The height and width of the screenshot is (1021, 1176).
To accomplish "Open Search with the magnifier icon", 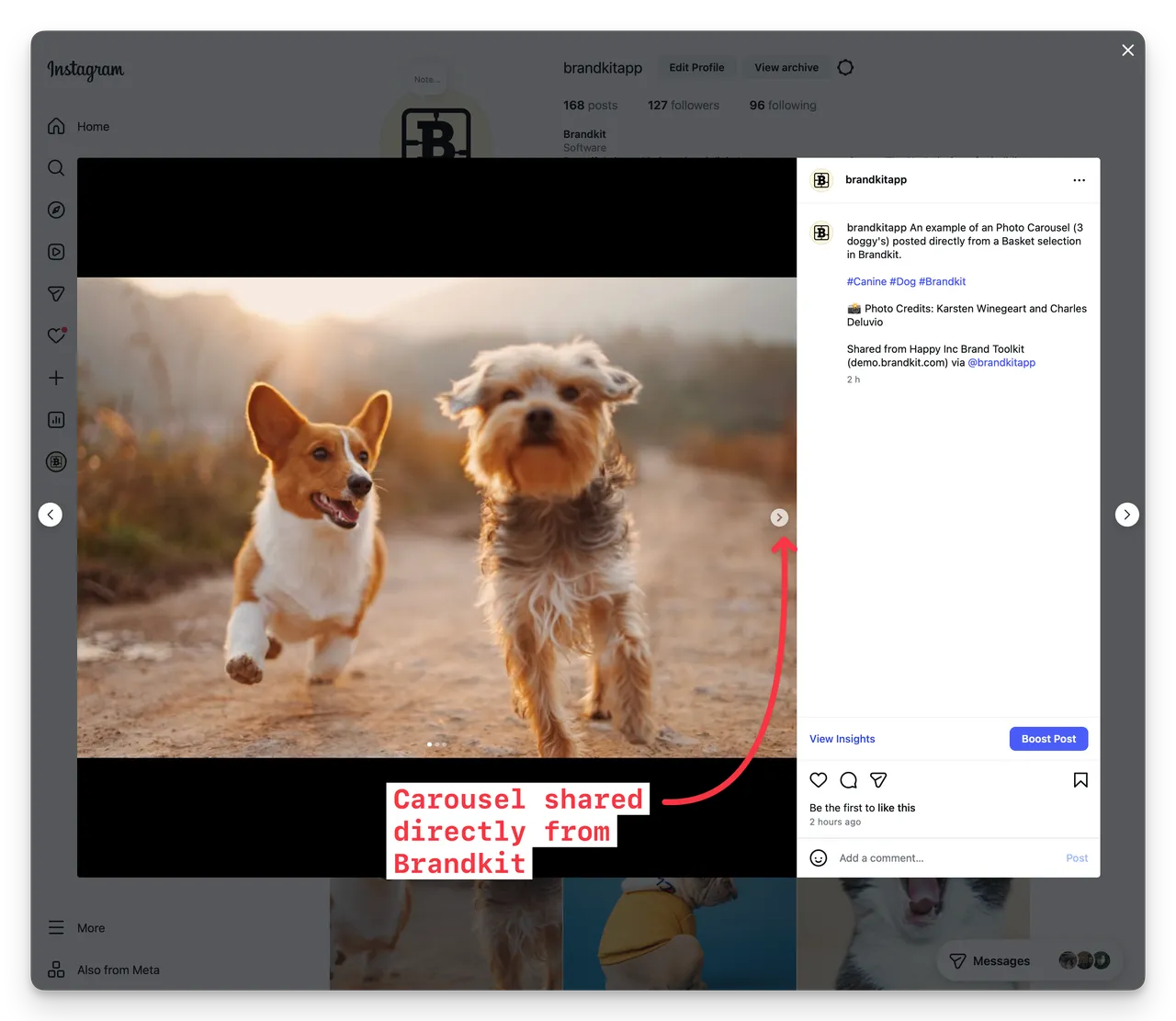I will (55, 168).
